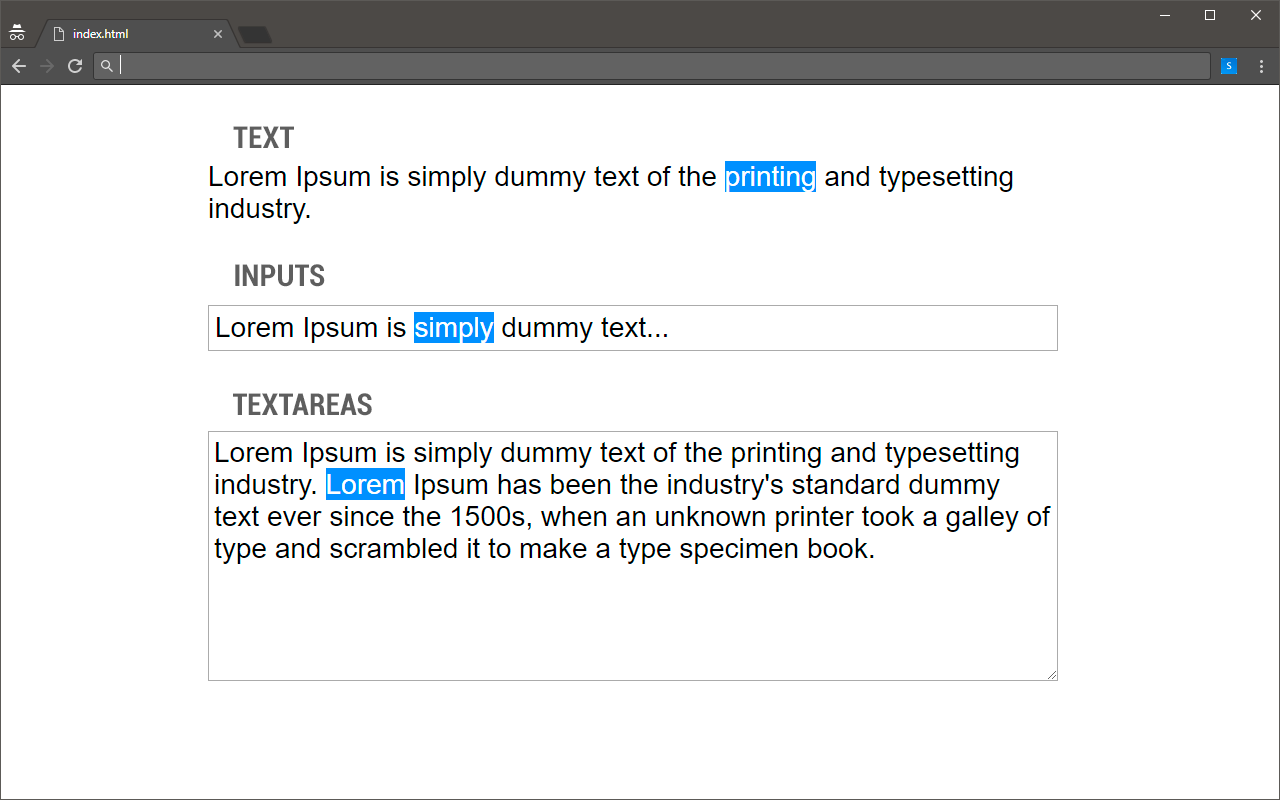Click the page icon on index.html tab
1280x800 pixels.
coord(59,34)
